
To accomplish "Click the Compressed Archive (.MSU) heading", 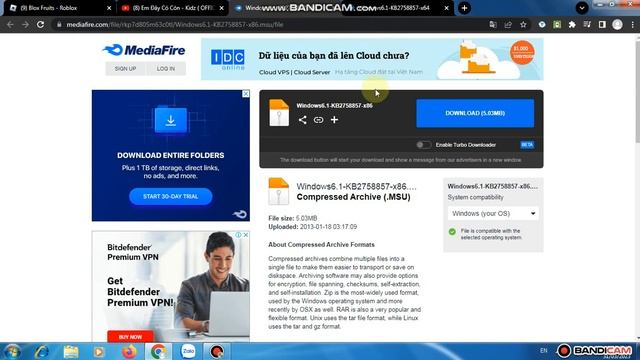I will [353, 197].
